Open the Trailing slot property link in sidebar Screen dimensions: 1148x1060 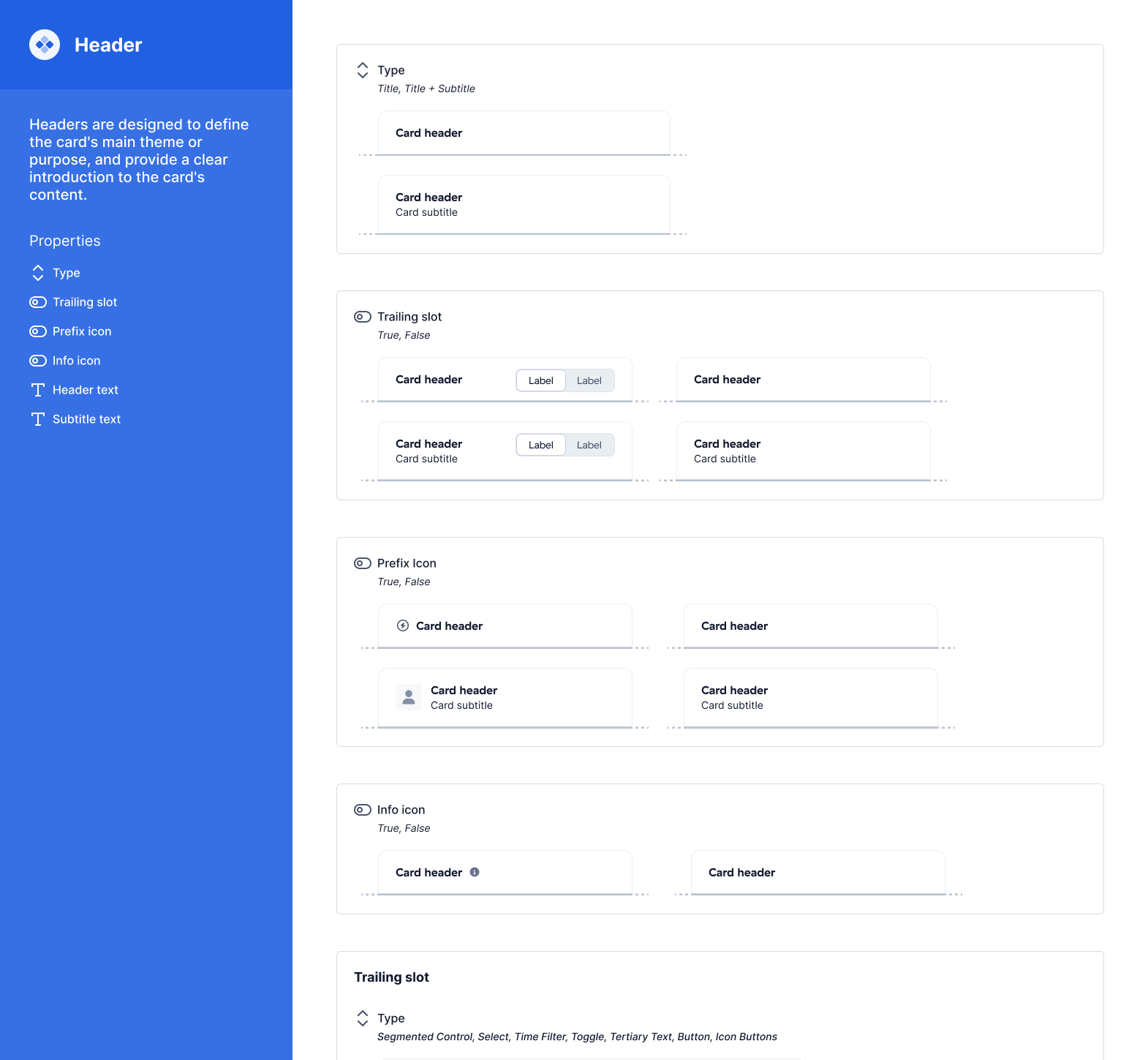pyautogui.click(x=85, y=302)
